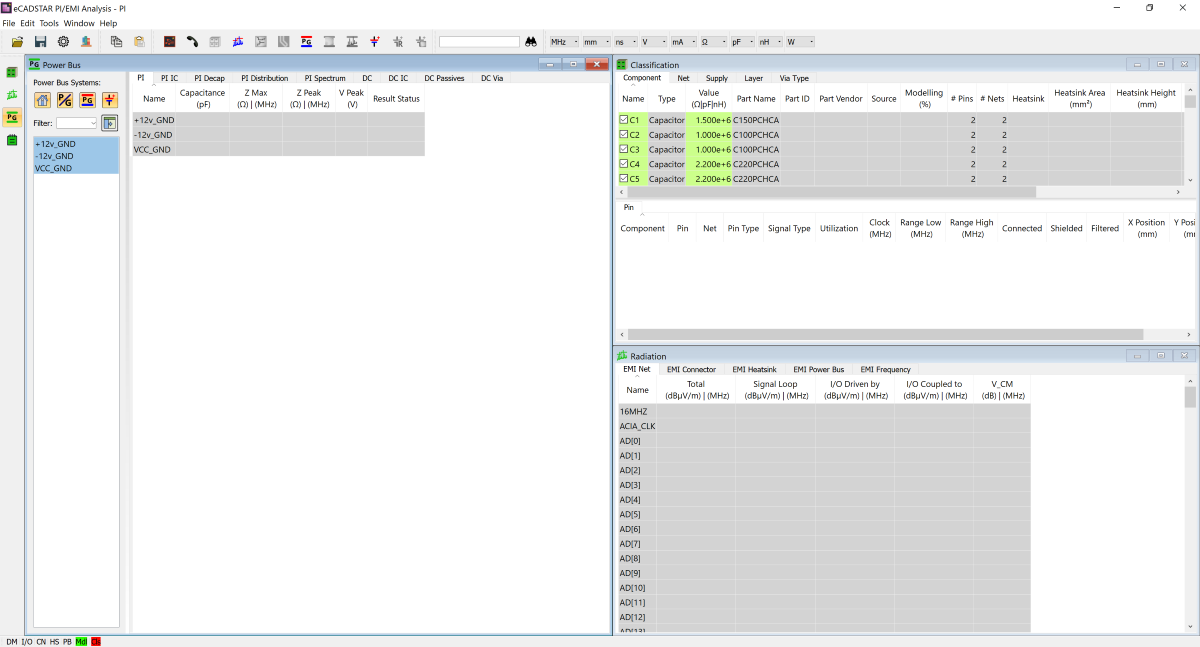Open the MHz frequency unit dropdown
This screenshot has height=647, width=1200.
point(564,42)
